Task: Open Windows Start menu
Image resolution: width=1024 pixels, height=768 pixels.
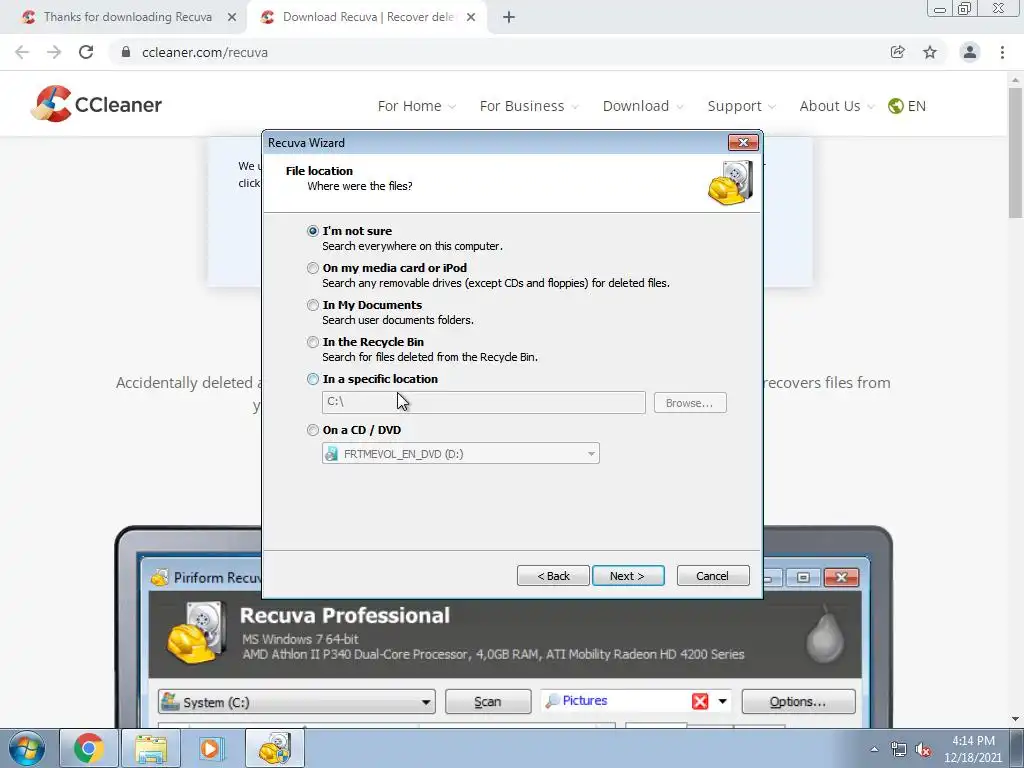Action: (27, 748)
